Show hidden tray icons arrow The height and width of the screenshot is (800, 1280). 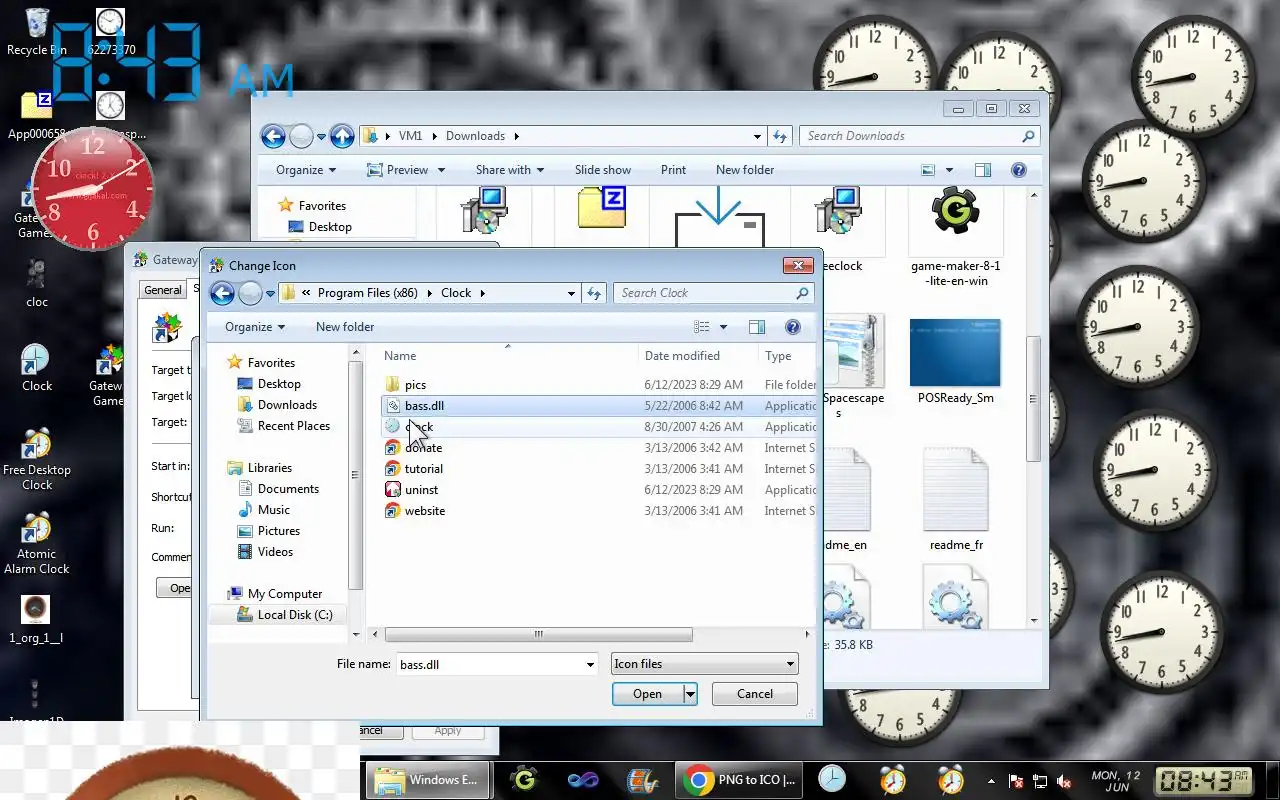coord(991,781)
